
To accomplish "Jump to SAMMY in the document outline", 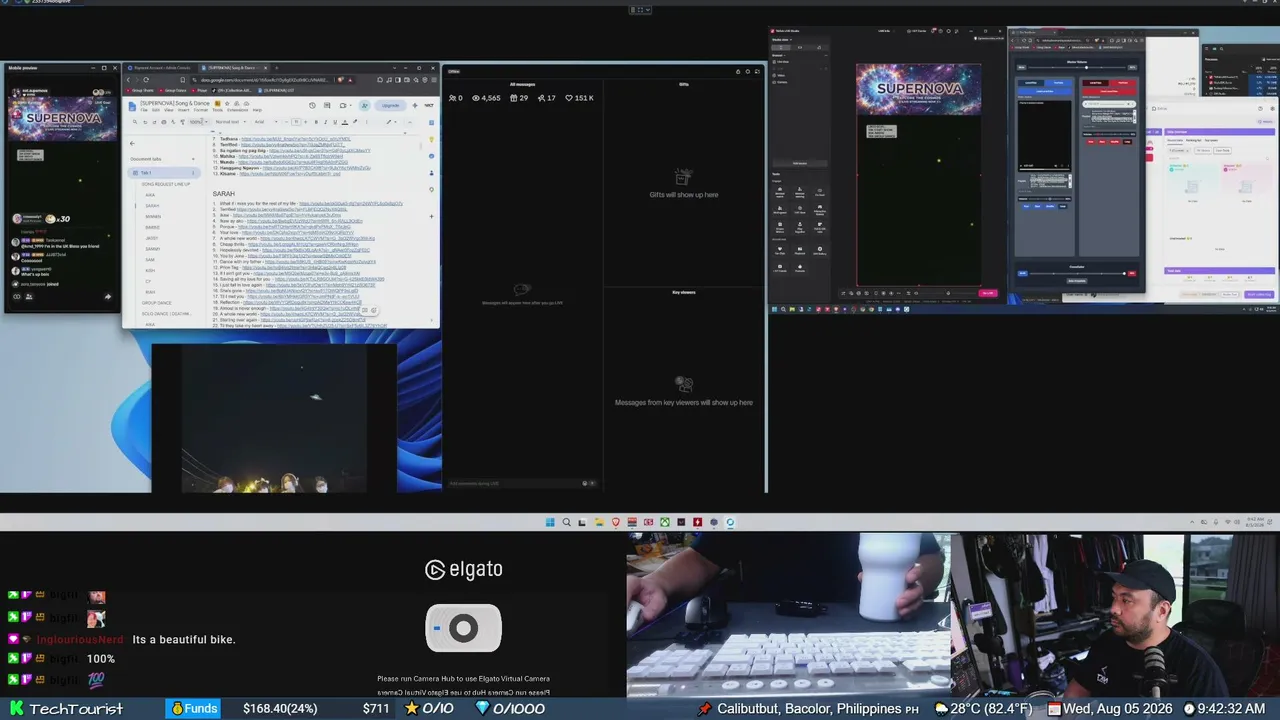I will click(153, 249).
